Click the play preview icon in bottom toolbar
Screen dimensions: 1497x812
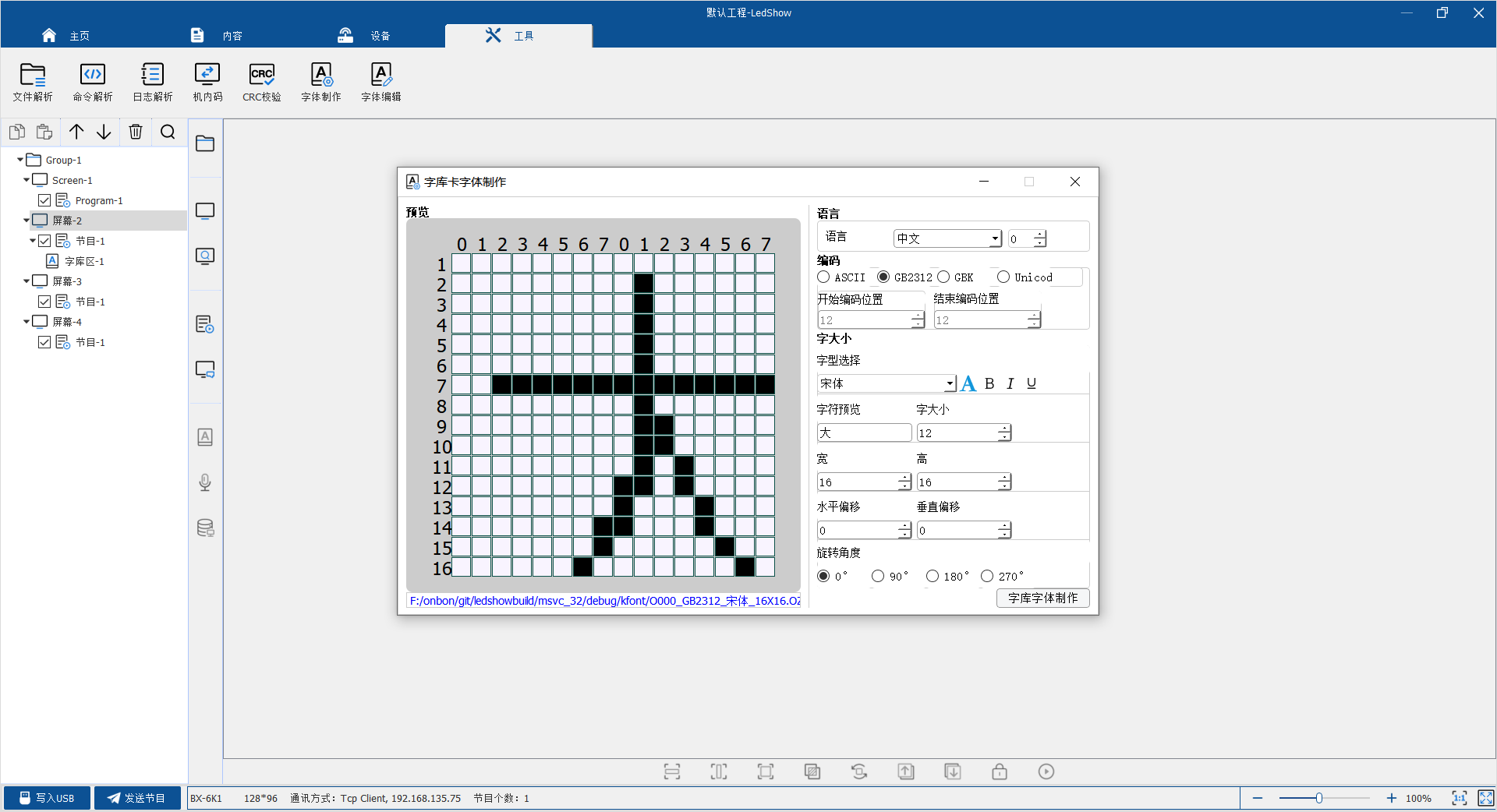point(1046,771)
